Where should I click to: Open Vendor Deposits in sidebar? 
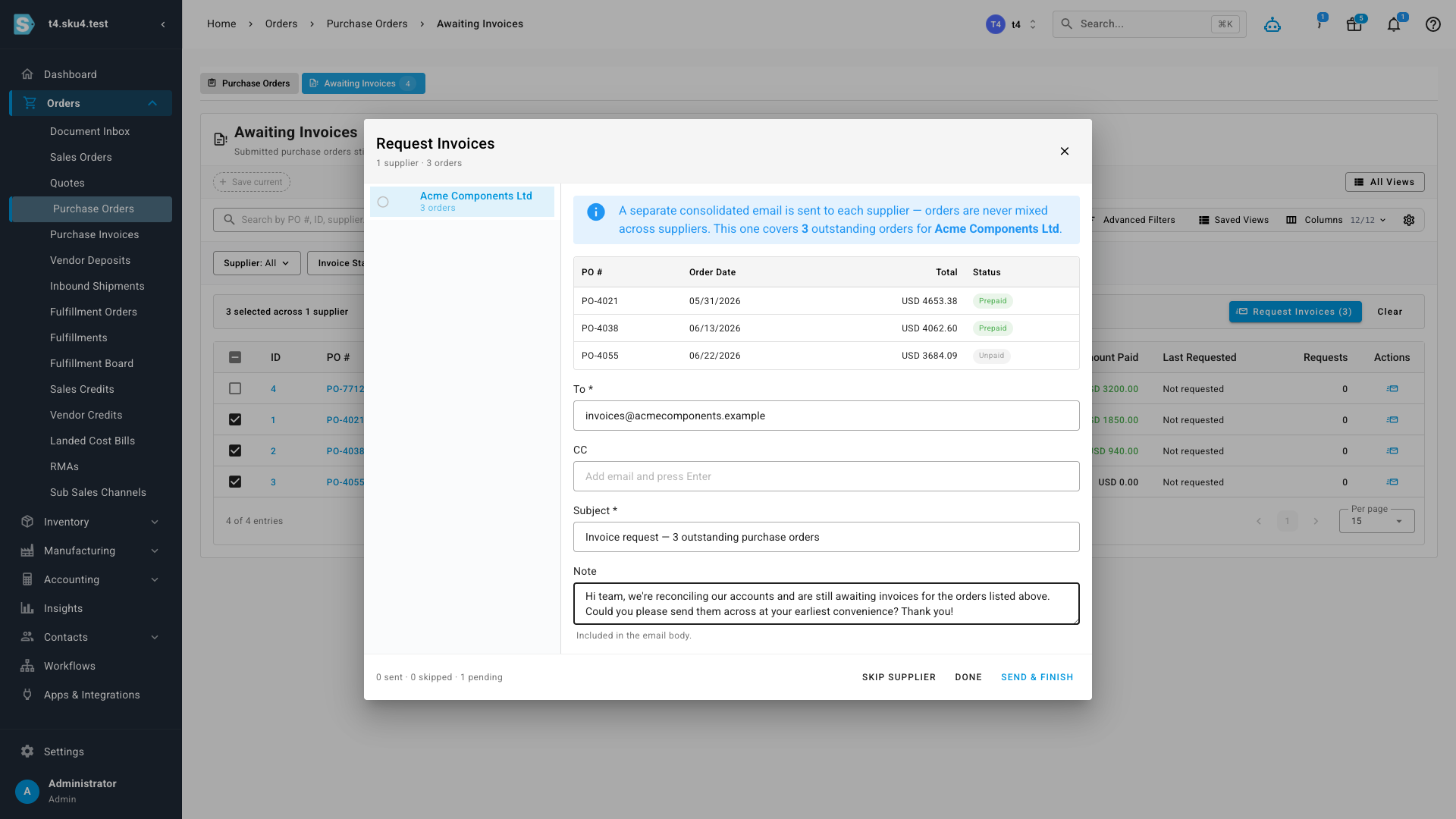[x=89, y=260]
